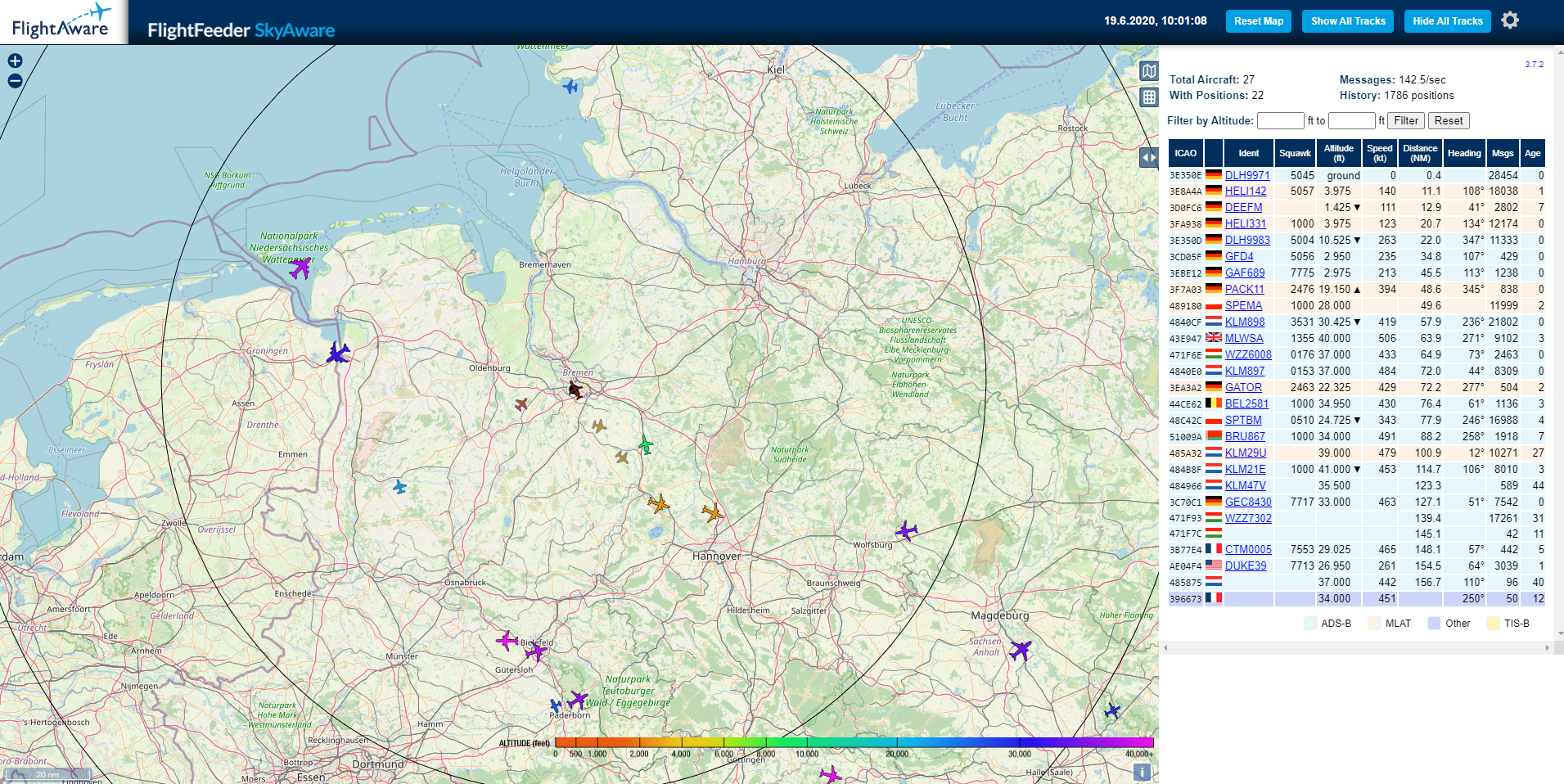Hide All Tracks on the map
Image resolution: width=1564 pixels, height=784 pixels.
pyautogui.click(x=1447, y=21)
